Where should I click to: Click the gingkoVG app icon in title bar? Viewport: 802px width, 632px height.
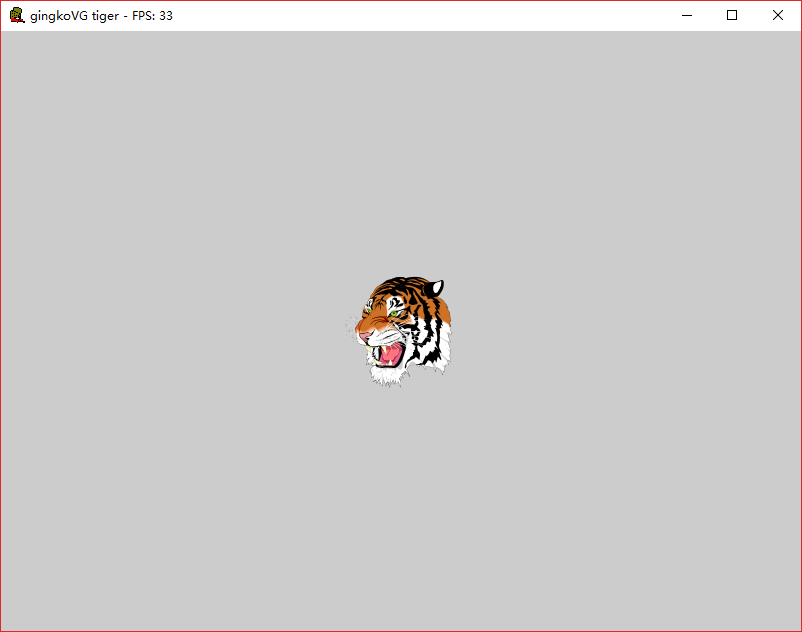pos(17,15)
